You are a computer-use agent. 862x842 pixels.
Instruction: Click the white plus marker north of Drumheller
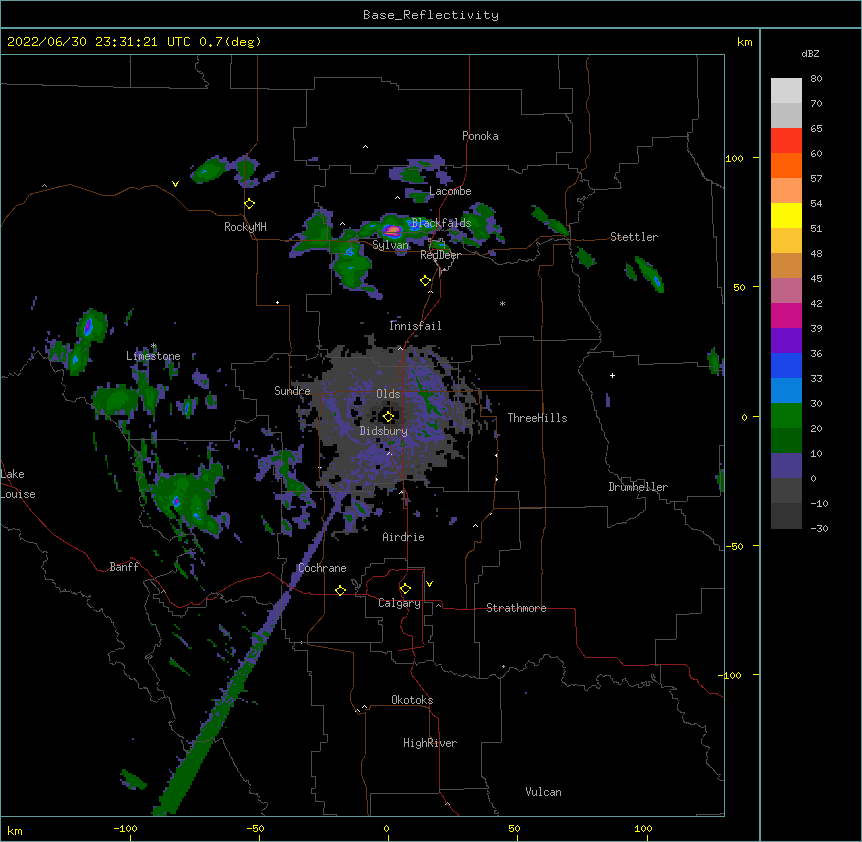[612, 375]
